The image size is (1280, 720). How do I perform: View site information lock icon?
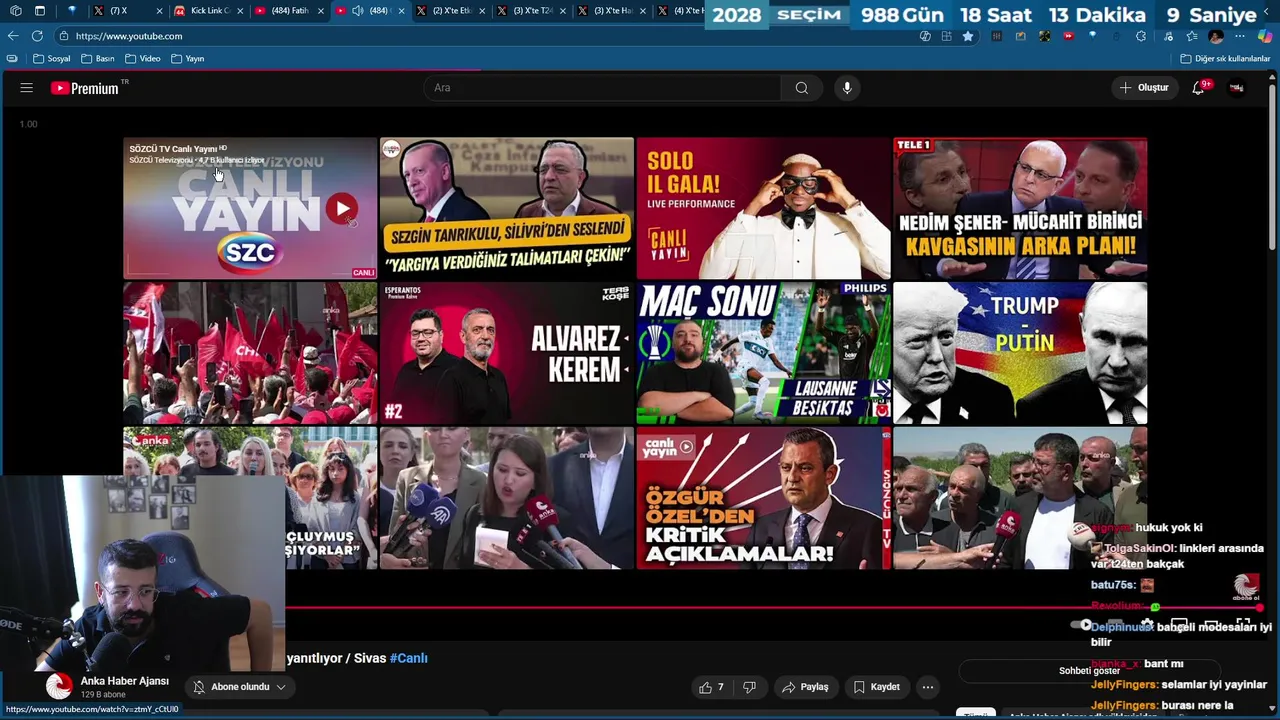(64, 36)
